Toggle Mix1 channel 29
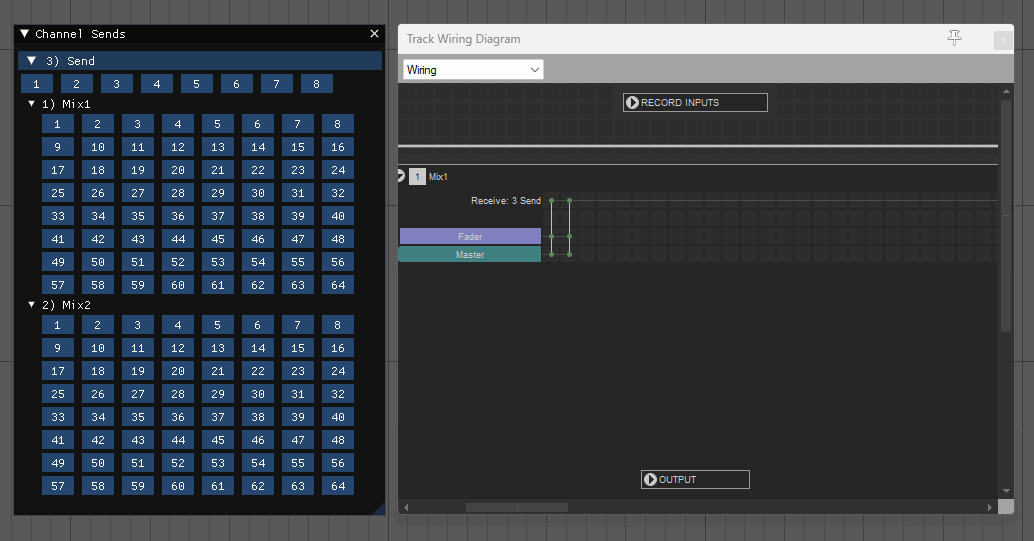1034x541 pixels. coord(218,193)
